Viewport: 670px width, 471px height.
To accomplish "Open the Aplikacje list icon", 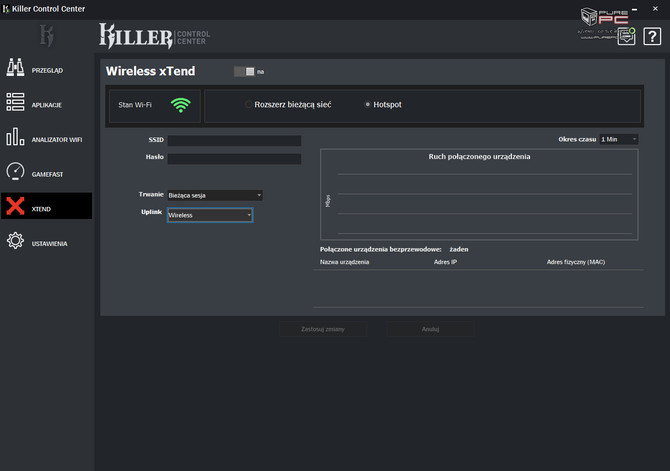I will (x=15, y=102).
